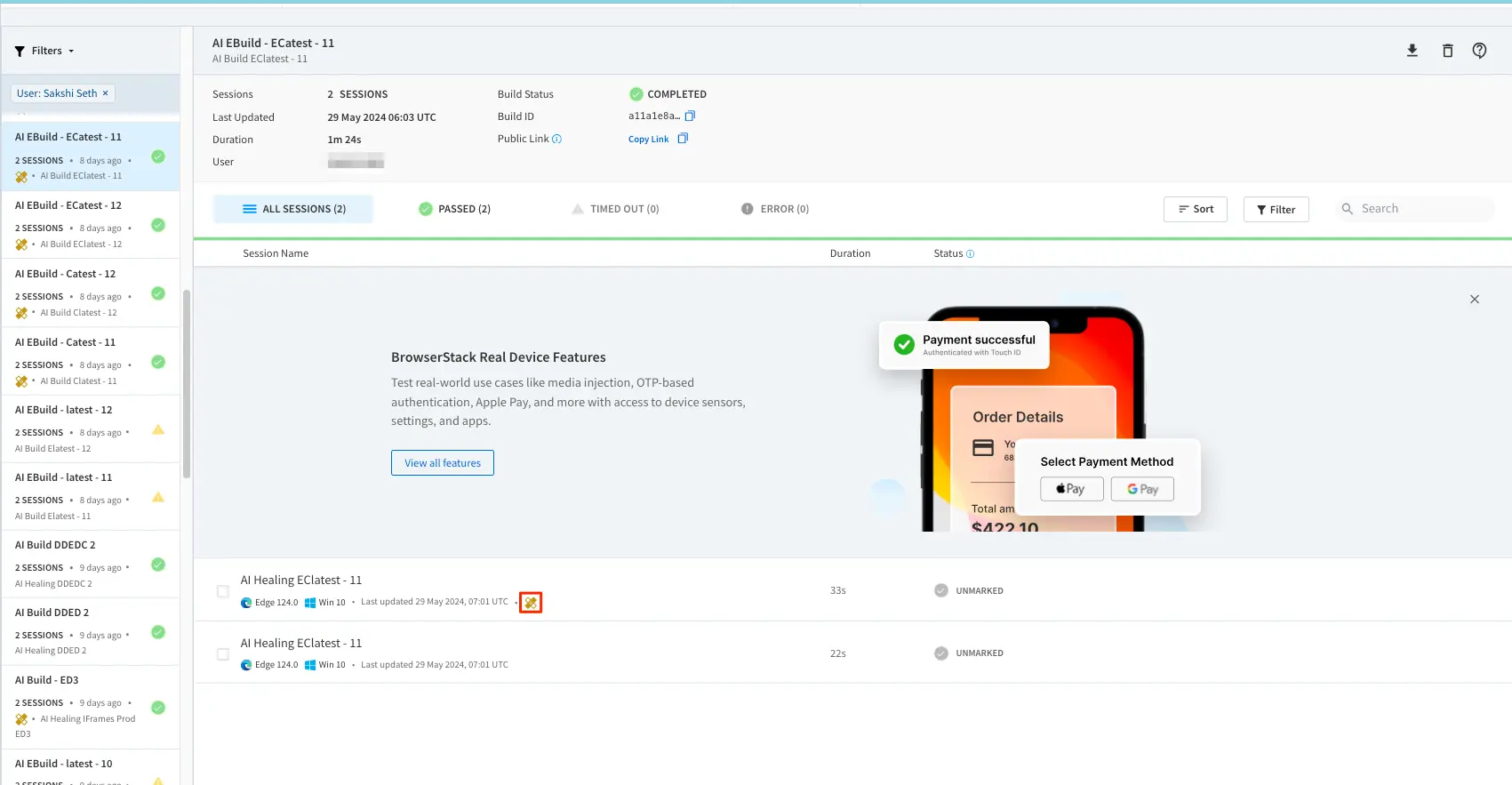
Task: Copy the Build ID using copy icon
Action: point(690,116)
